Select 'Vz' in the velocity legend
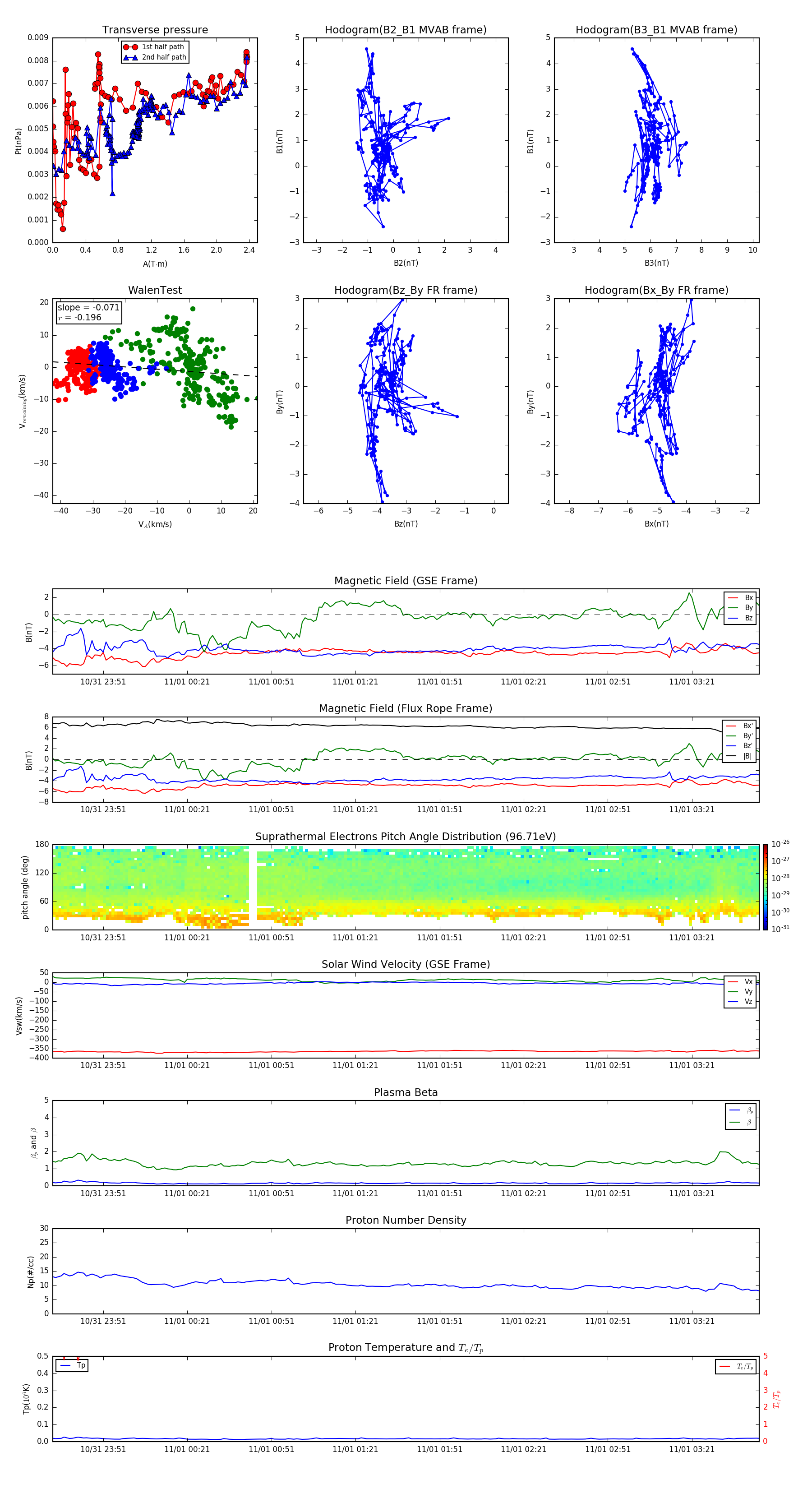Image resolution: width=812 pixels, height=1489 pixels. coord(741,1001)
